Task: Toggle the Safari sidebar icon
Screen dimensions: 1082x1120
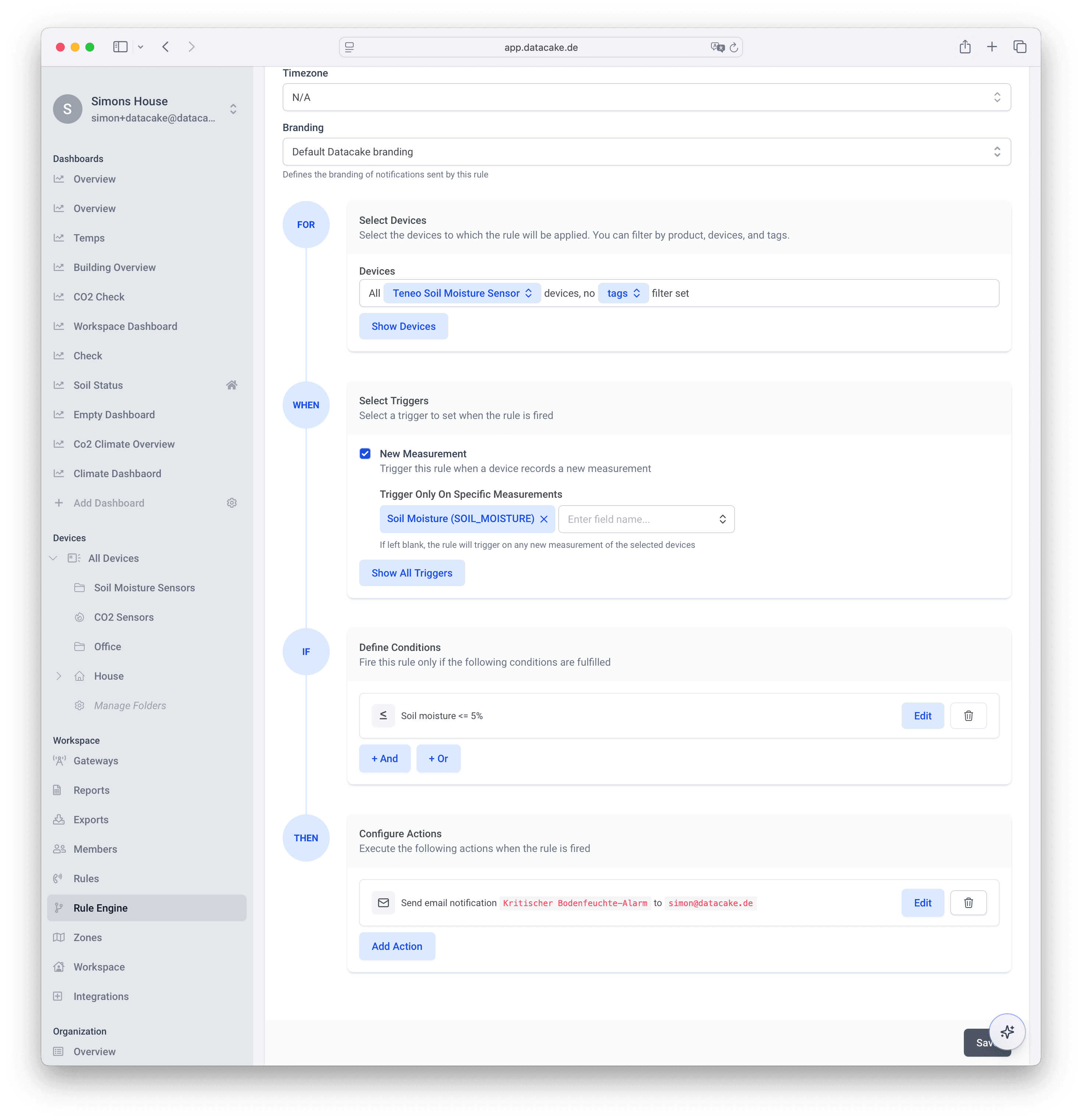Action: [x=120, y=47]
